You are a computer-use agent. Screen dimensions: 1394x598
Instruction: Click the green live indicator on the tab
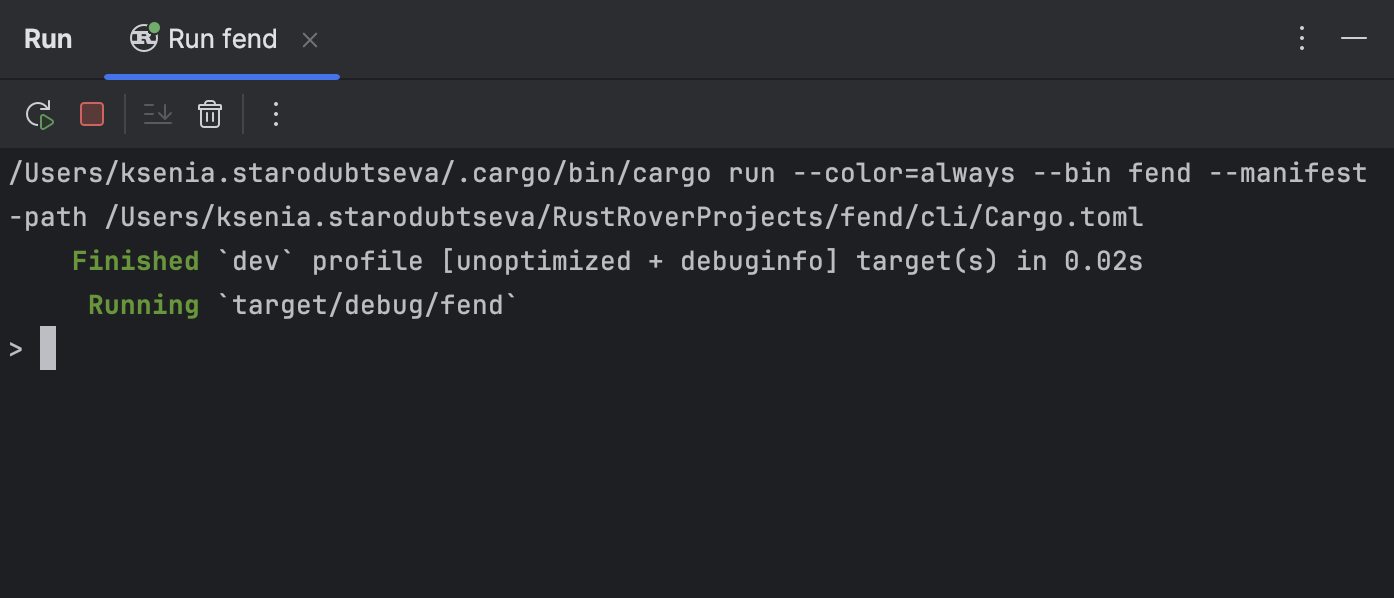click(x=155, y=28)
